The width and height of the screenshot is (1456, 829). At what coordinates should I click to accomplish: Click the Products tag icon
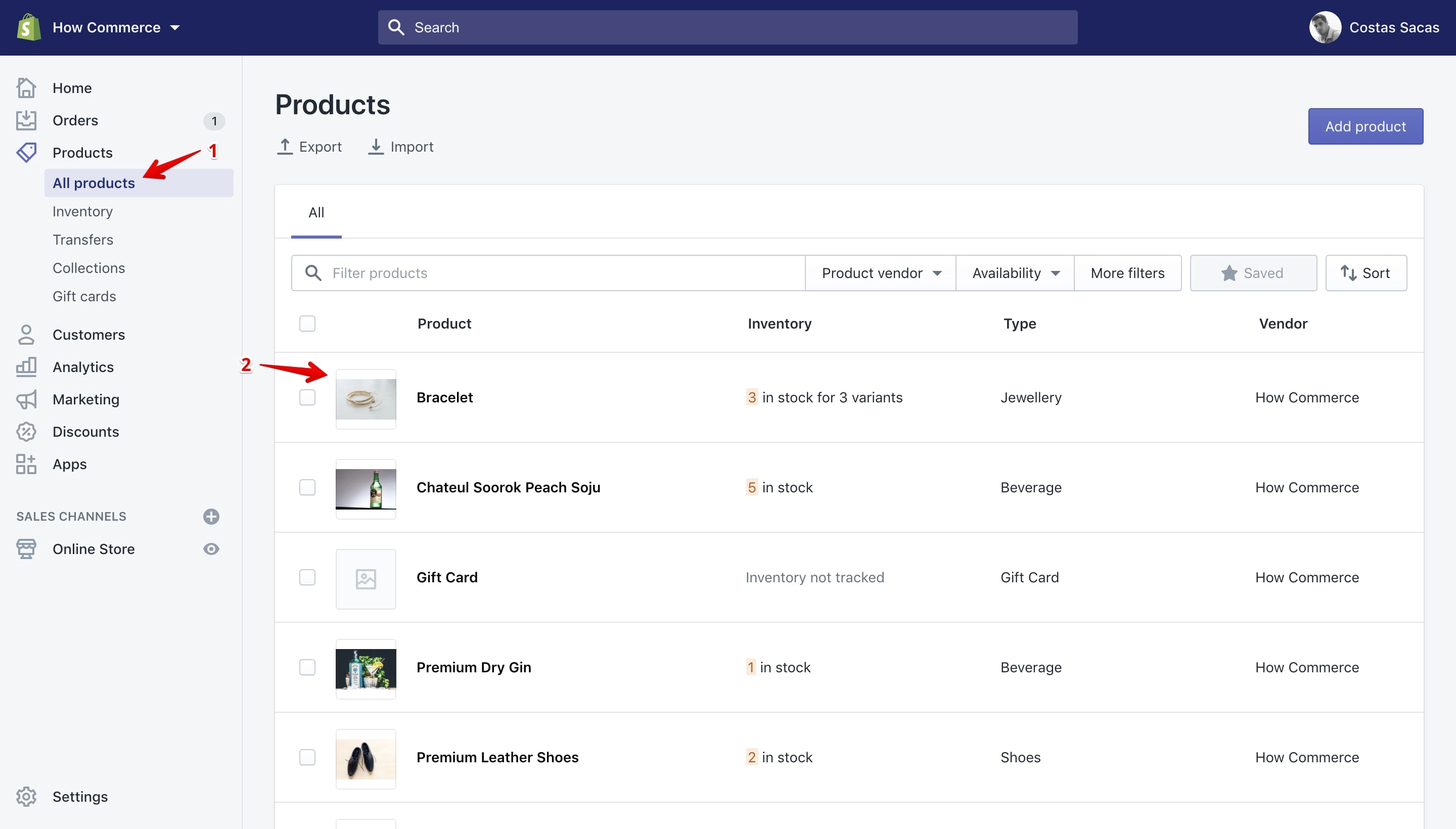[x=26, y=153]
